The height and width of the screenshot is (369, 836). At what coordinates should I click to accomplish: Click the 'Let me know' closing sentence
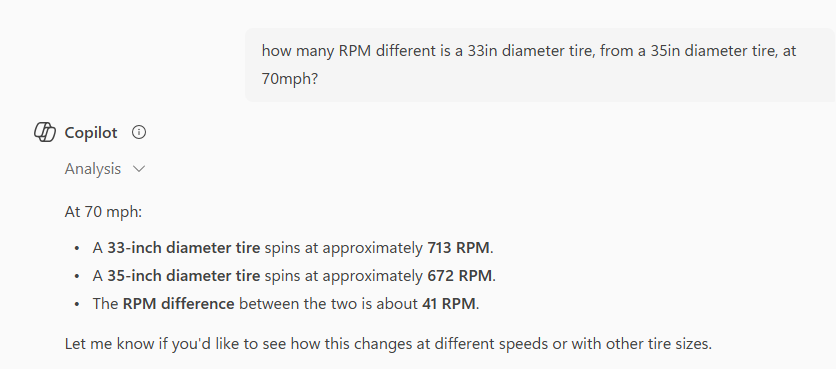pyautogui.click(x=388, y=344)
